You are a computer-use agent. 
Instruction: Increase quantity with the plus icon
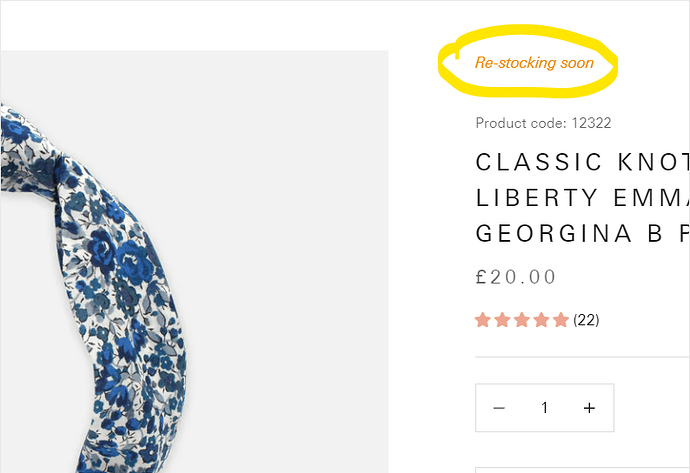tap(589, 408)
